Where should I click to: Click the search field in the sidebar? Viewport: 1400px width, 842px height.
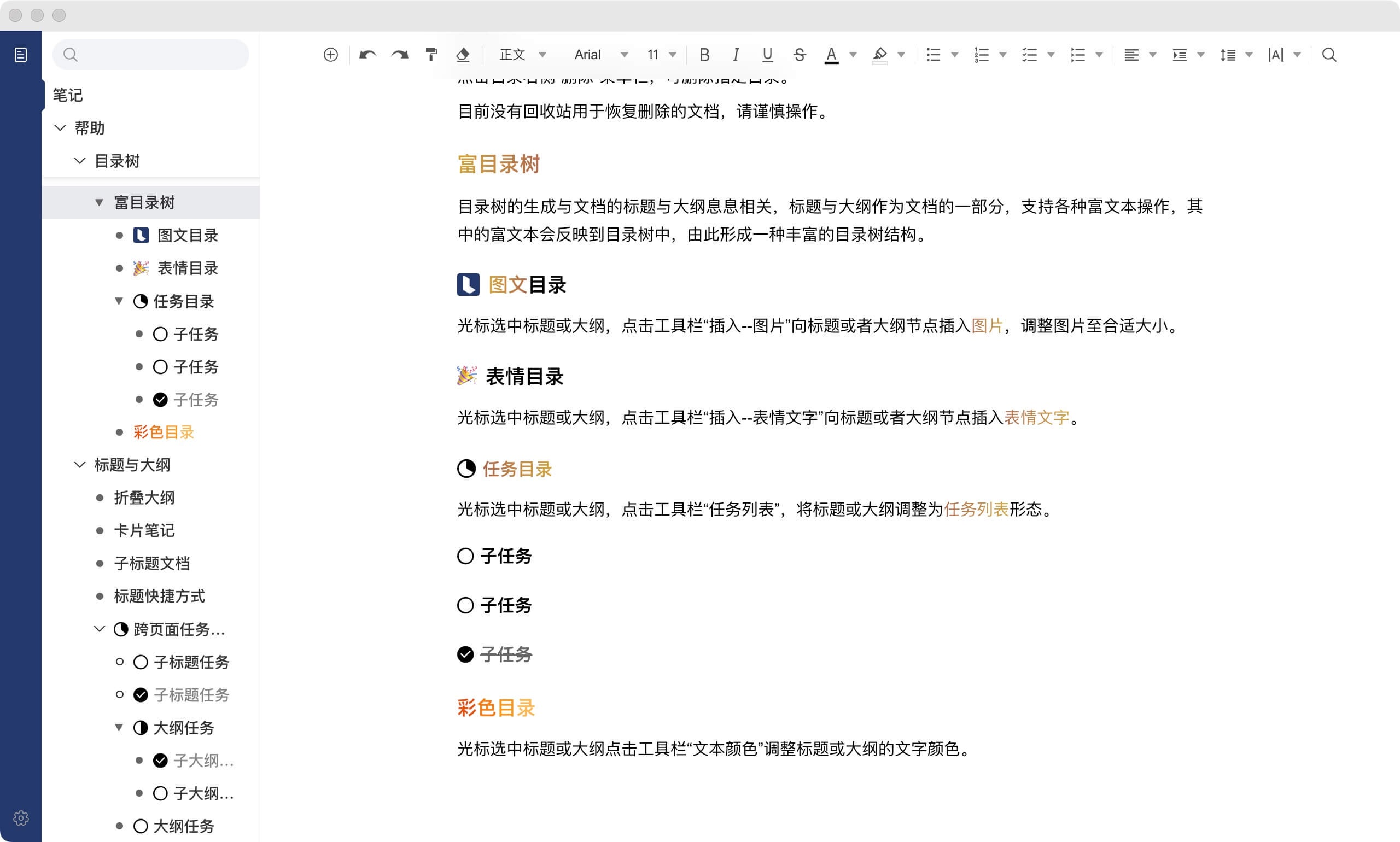(151, 55)
